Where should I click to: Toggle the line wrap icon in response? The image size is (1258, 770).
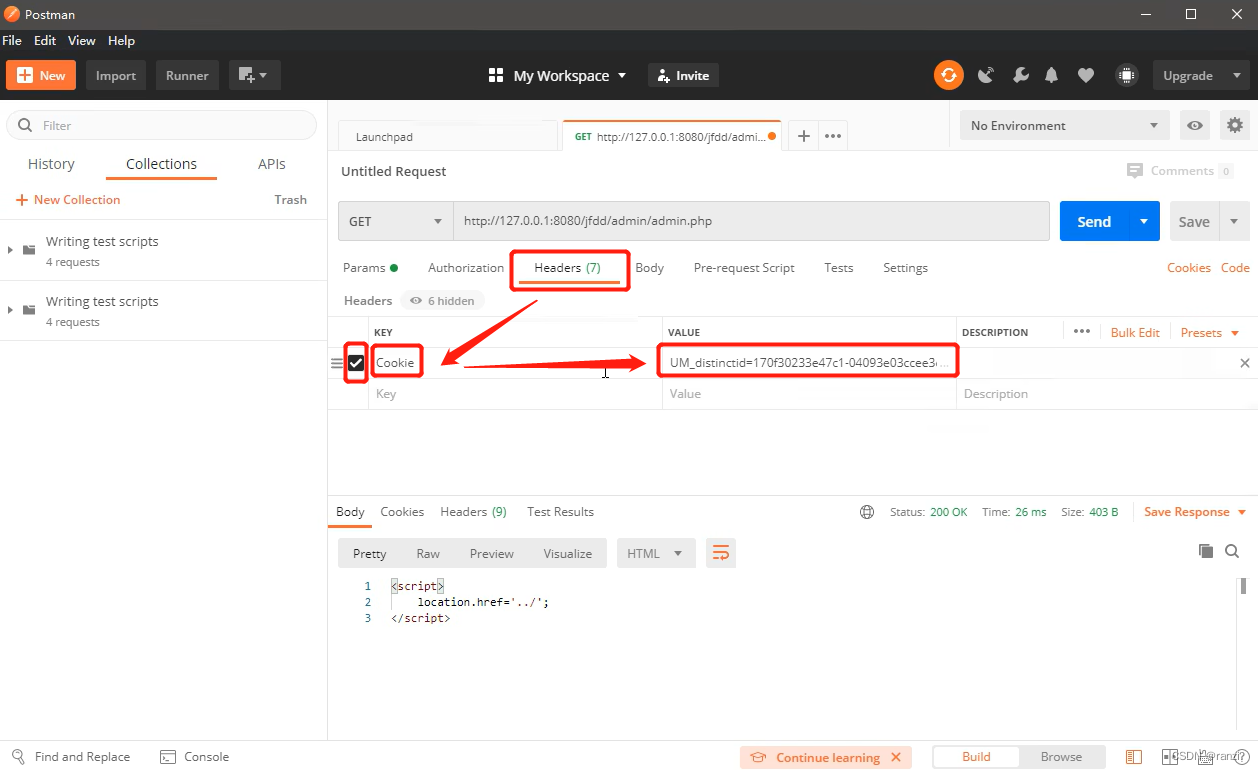721,553
